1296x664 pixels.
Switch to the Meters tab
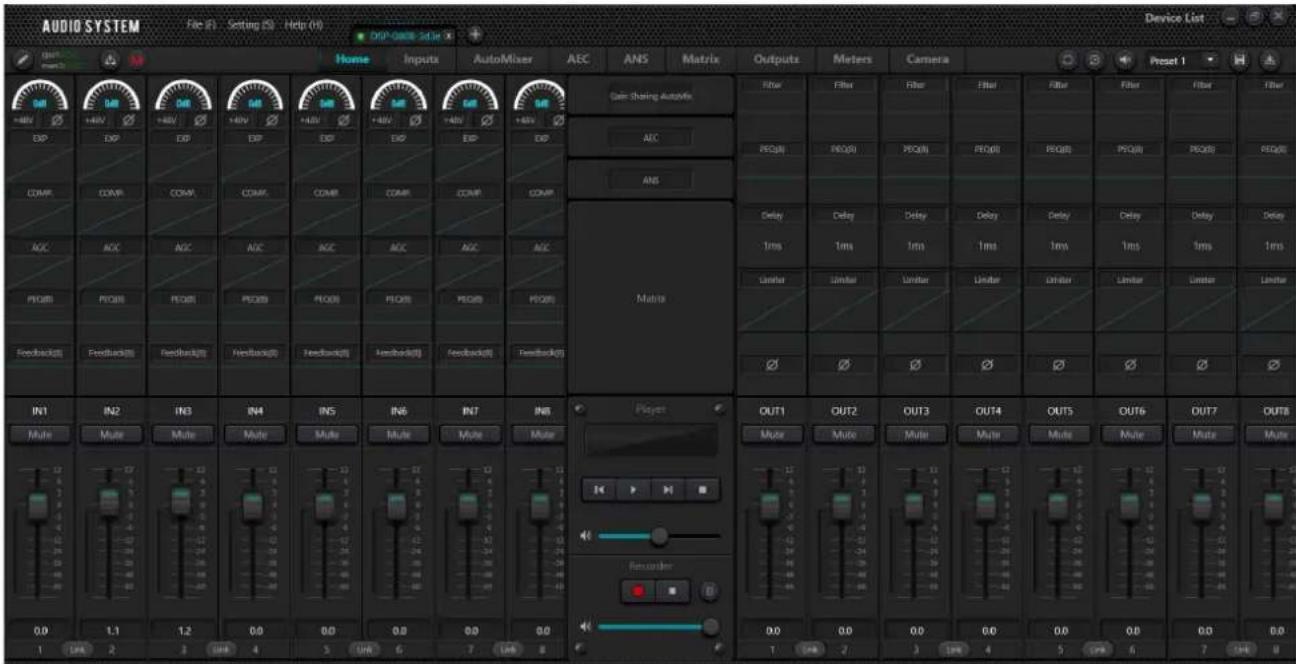(x=852, y=60)
